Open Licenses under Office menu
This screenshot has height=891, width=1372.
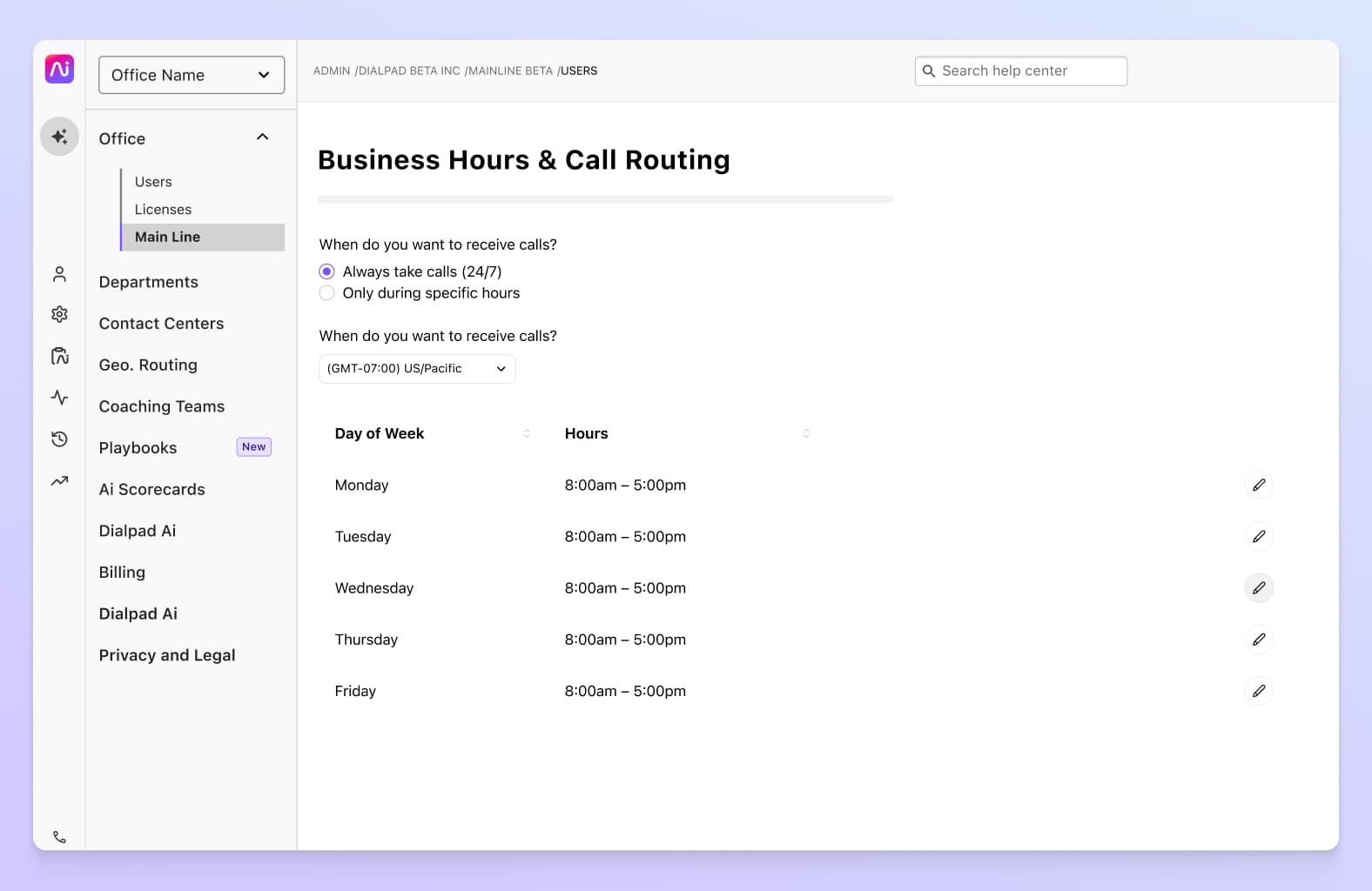(x=163, y=210)
